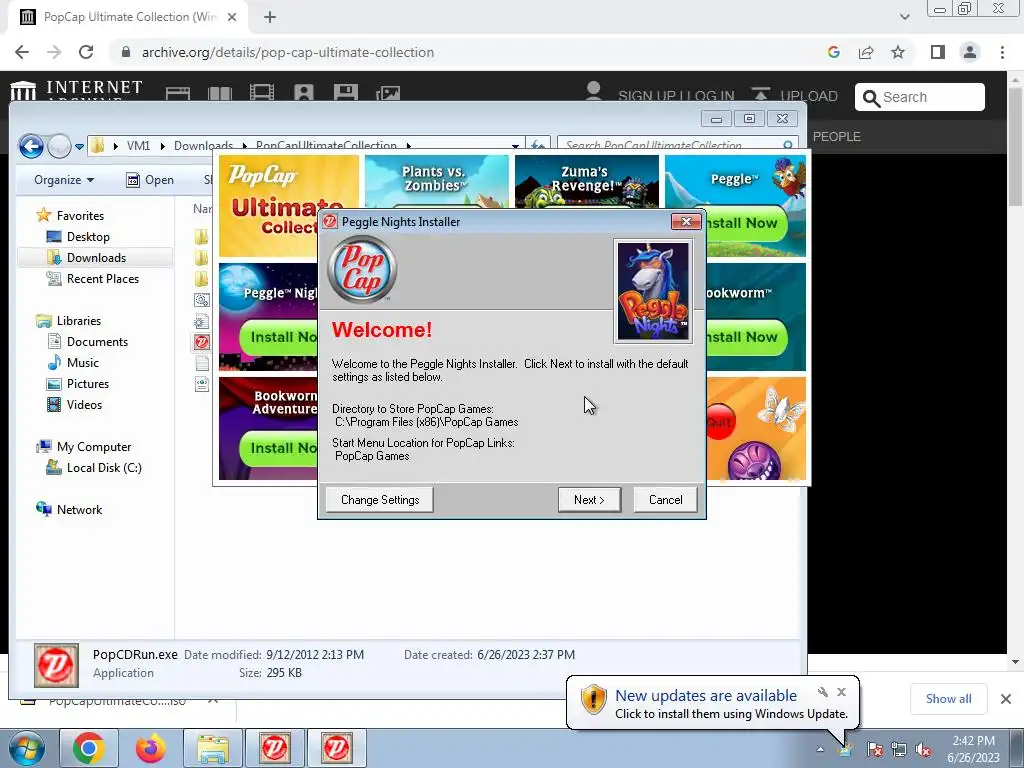Reload the archive.org page
The height and width of the screenshot is (768, 1024).
coord(86,52)
